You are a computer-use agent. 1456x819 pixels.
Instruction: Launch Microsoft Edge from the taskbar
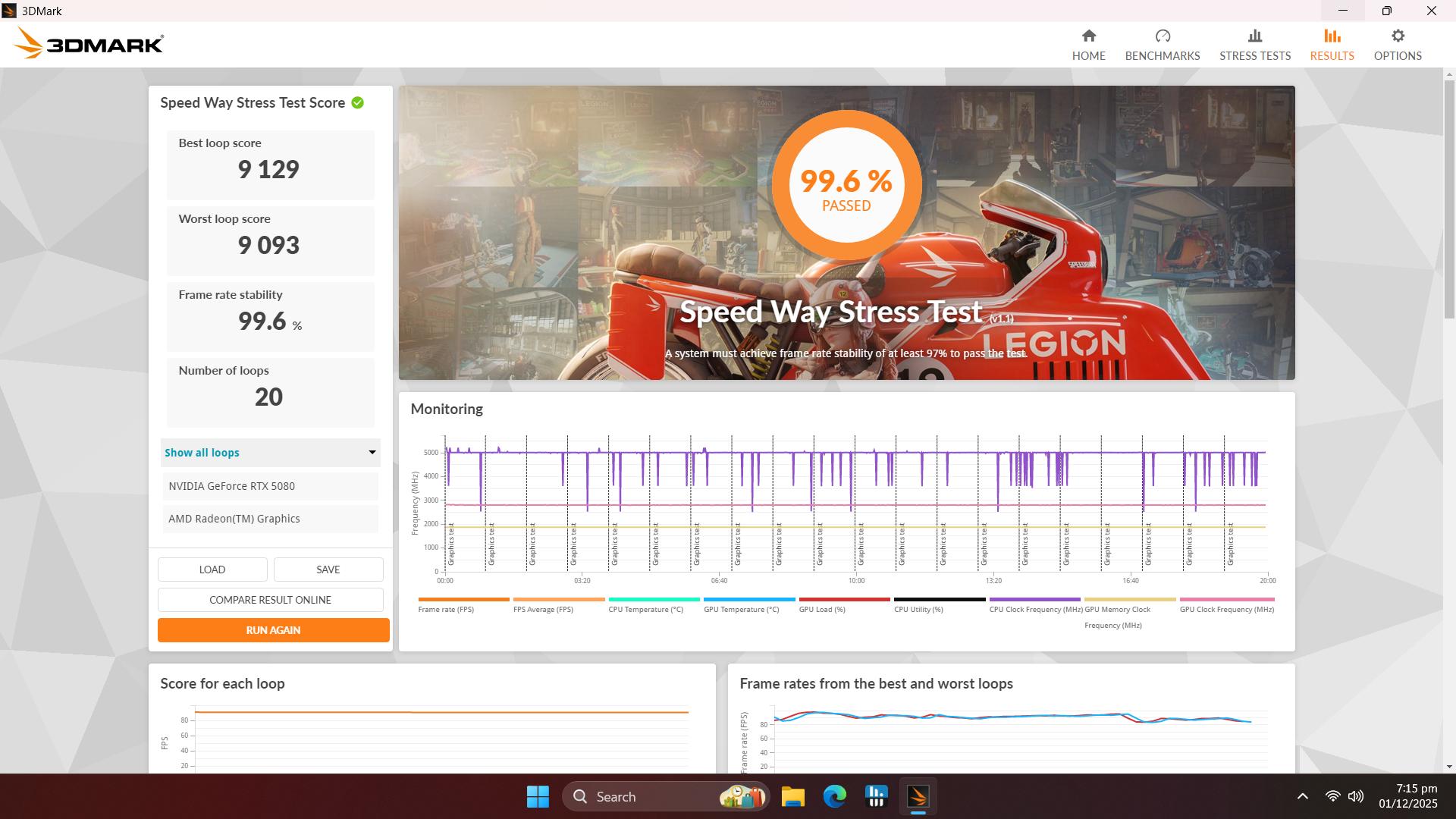pos(834,796)
